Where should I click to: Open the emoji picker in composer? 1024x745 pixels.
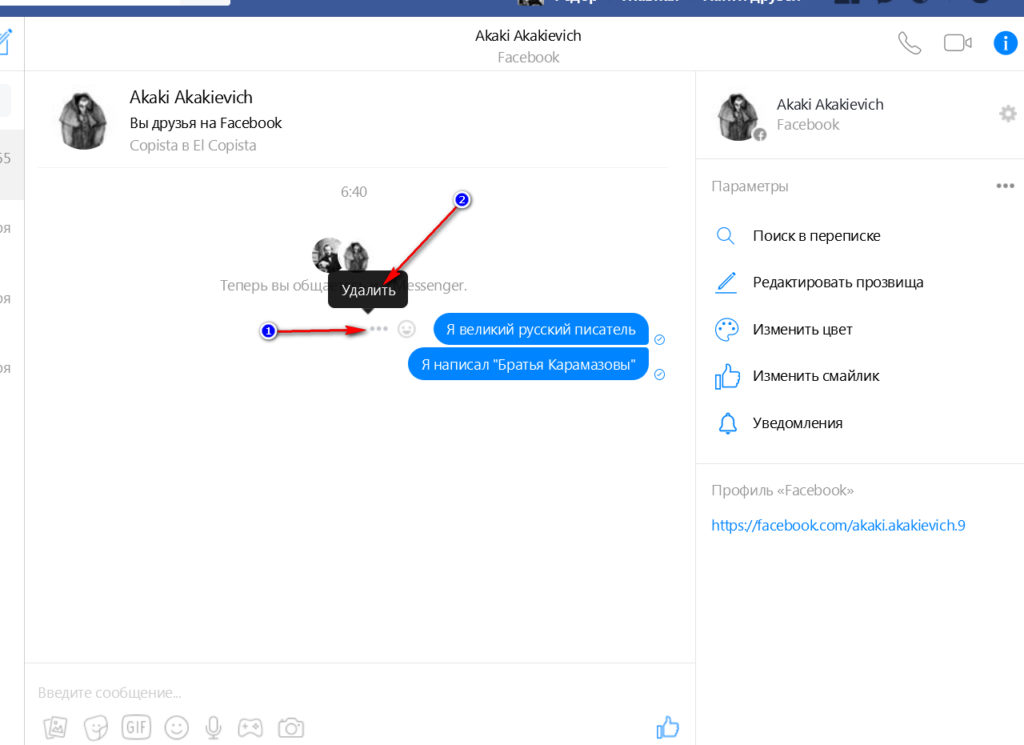176,727
